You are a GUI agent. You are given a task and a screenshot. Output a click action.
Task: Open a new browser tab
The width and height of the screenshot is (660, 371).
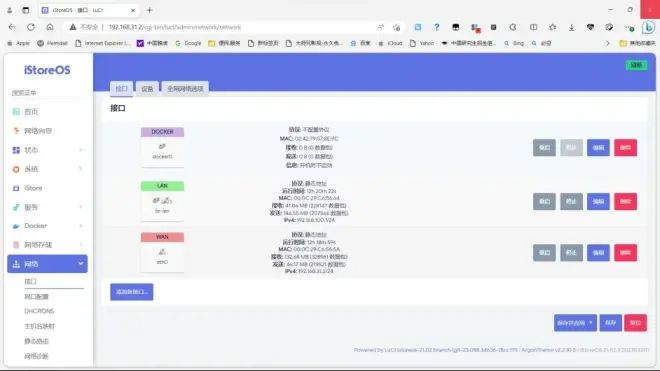149,10
